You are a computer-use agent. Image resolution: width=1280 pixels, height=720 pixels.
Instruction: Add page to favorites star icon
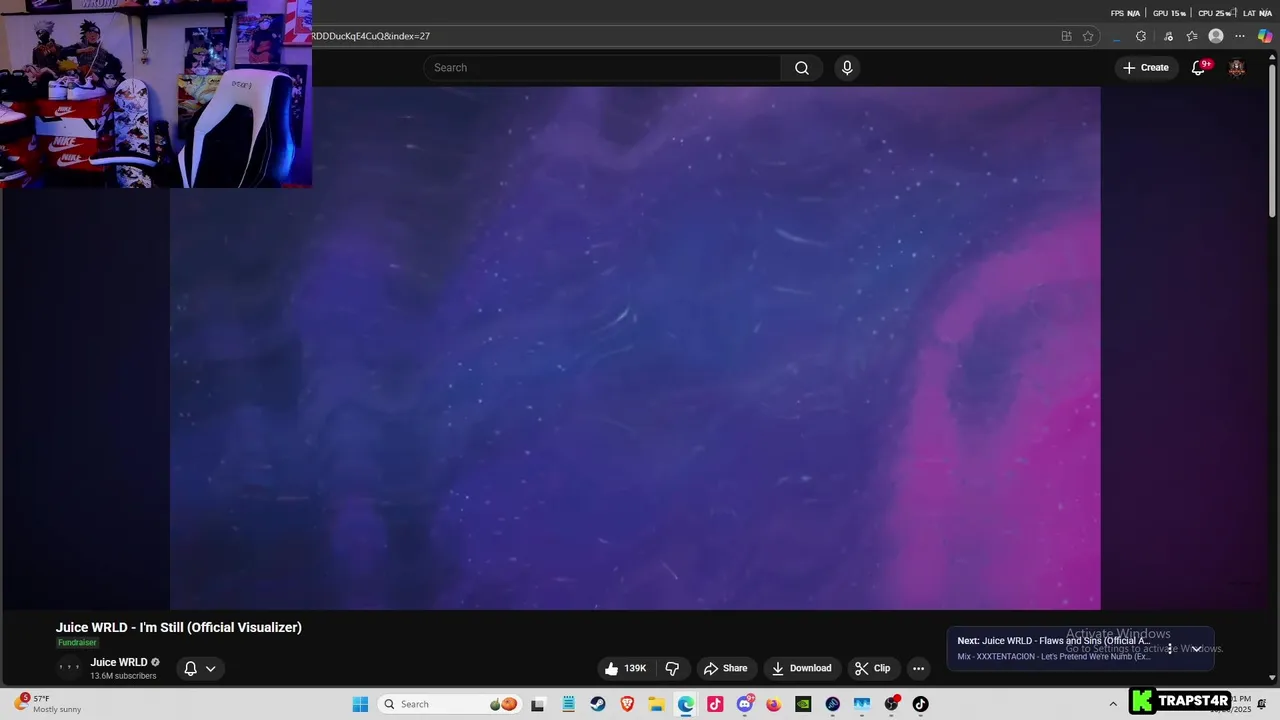(x=1088, y=36)
